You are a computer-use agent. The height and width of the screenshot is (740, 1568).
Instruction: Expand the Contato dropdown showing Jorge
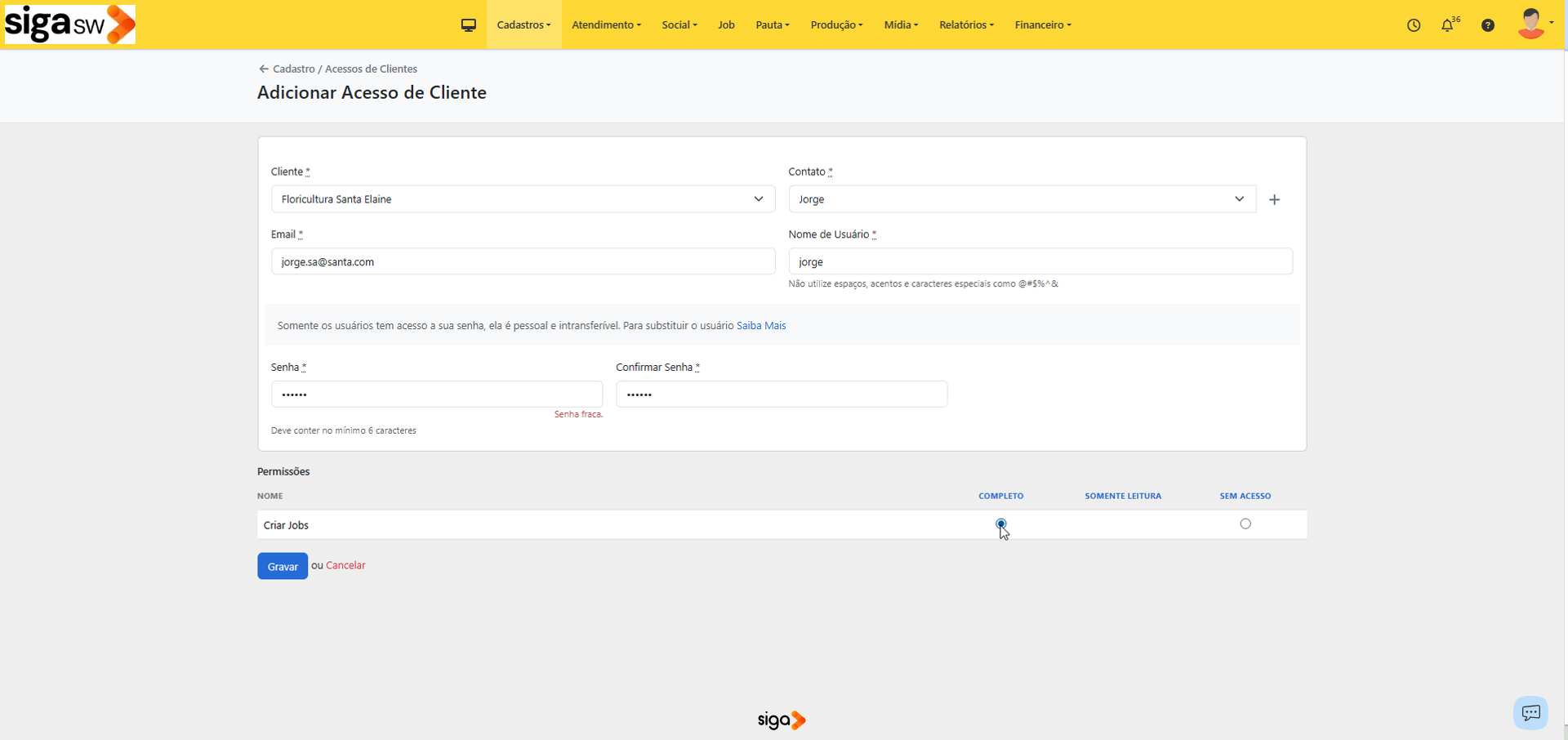(1021, 199)
